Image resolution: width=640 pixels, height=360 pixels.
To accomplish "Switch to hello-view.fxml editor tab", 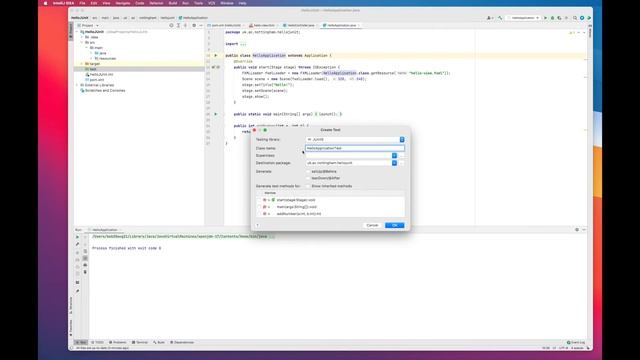I will click(263, 25).
